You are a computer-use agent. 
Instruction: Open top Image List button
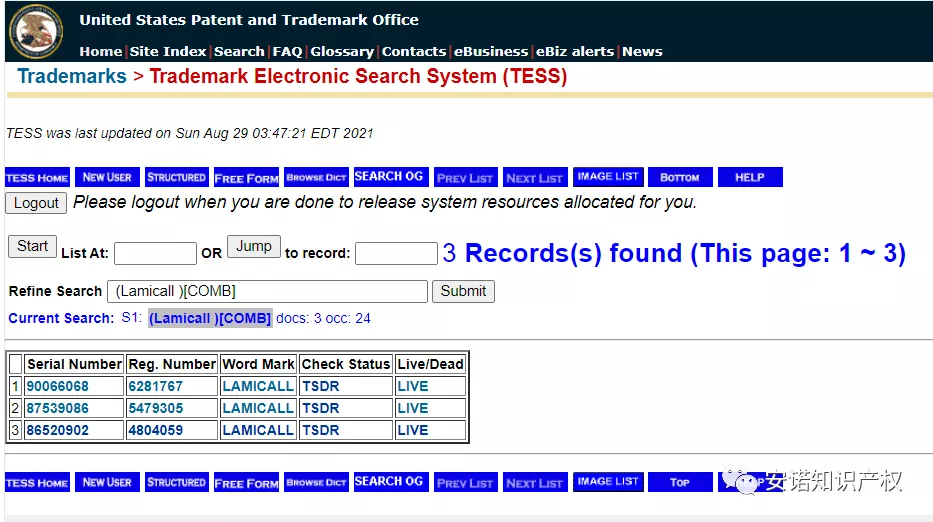(608, 177)
